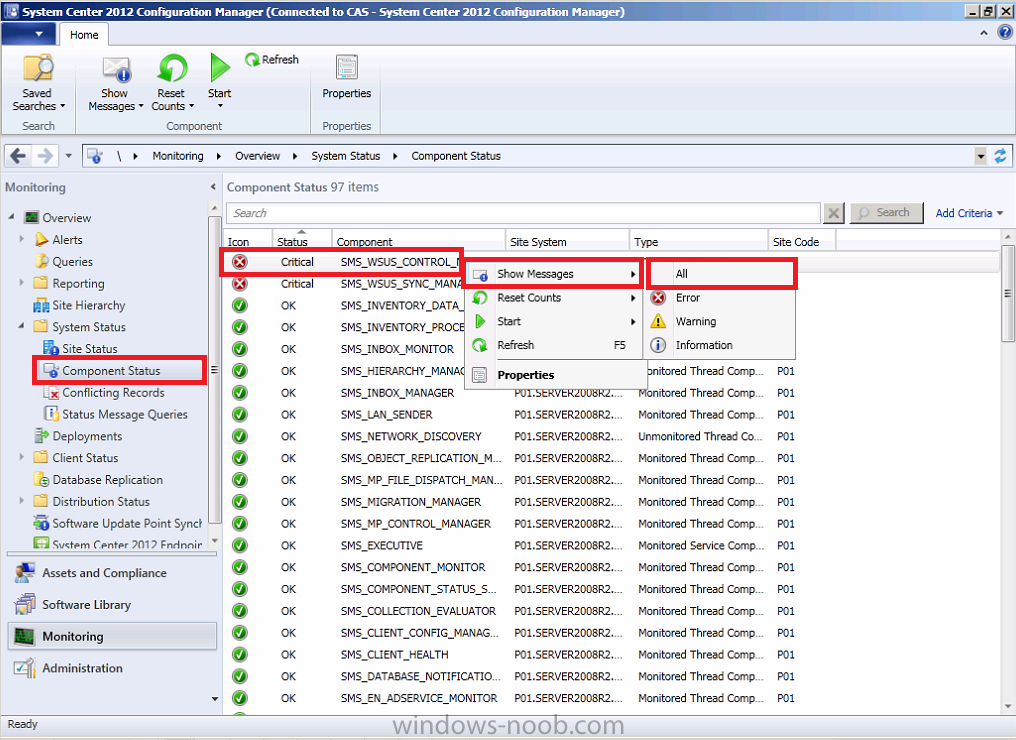Click Refresh icon in context menu
This screenshot has height=740, width=1016.
480,345
